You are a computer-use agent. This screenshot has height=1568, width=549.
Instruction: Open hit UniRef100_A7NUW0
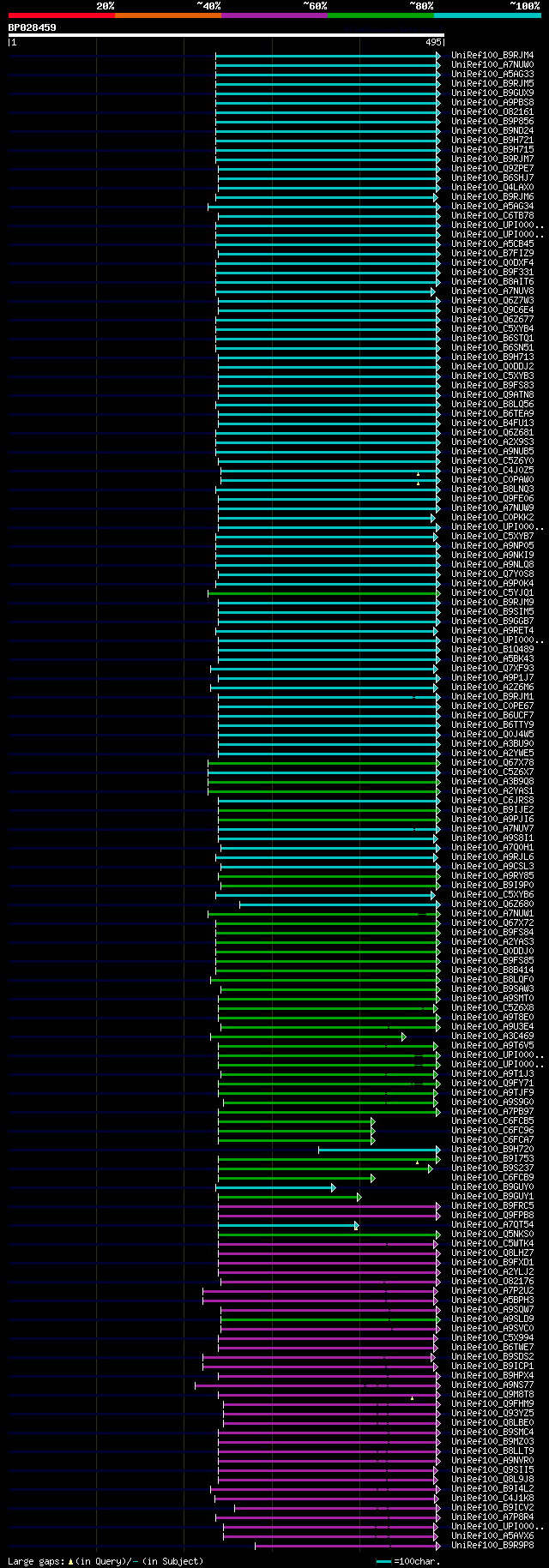click(492, 65)
